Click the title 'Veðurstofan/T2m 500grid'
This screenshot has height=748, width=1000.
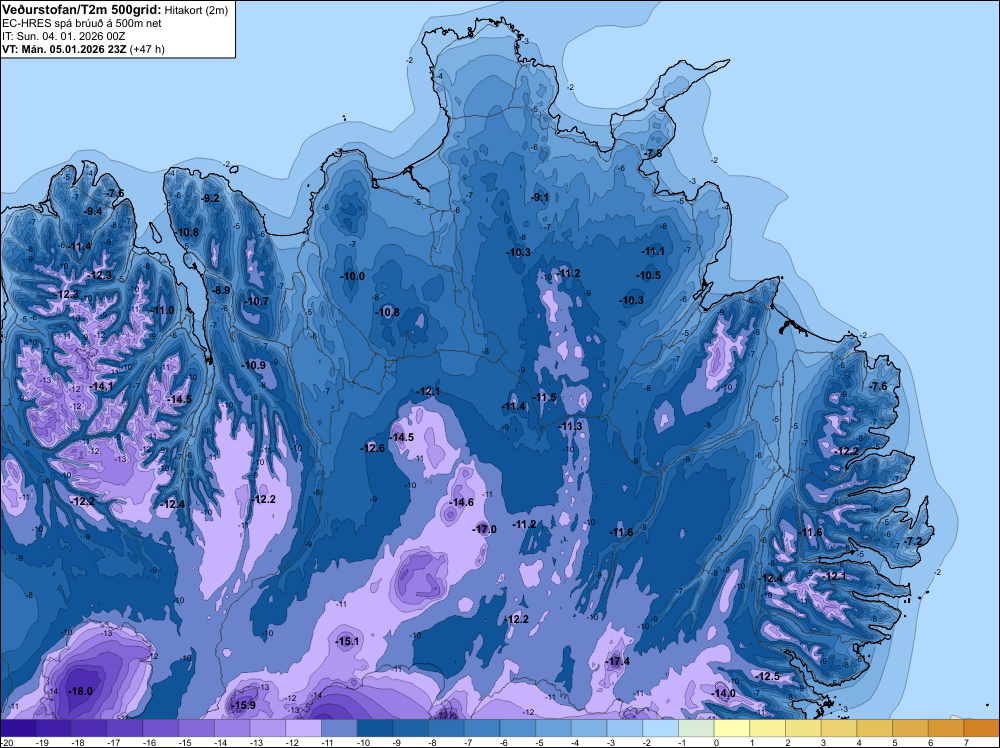coord(81,10)
